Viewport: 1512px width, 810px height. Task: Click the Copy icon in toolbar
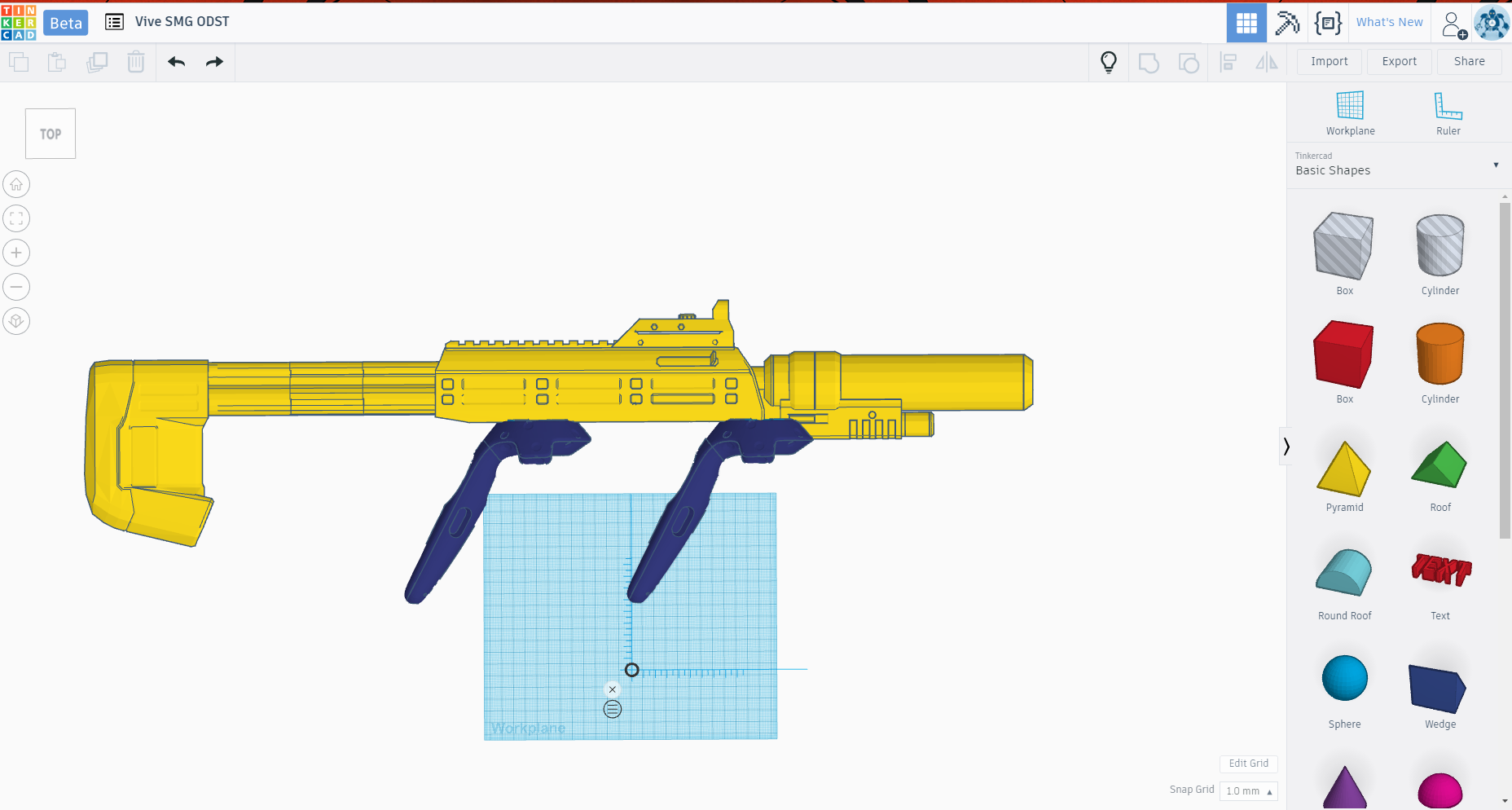click(x=19, y=62)
